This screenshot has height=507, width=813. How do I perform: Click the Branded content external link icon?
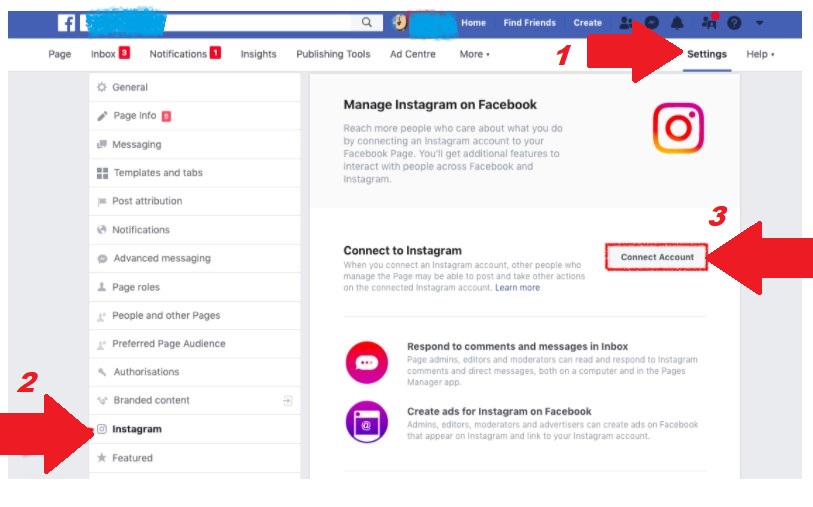coord(288,400)
